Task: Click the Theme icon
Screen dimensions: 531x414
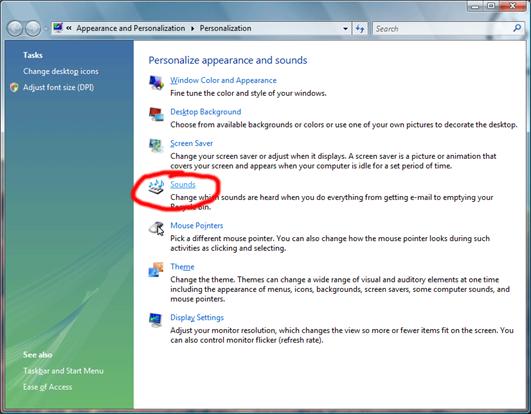Action: [x=156, y=269]
